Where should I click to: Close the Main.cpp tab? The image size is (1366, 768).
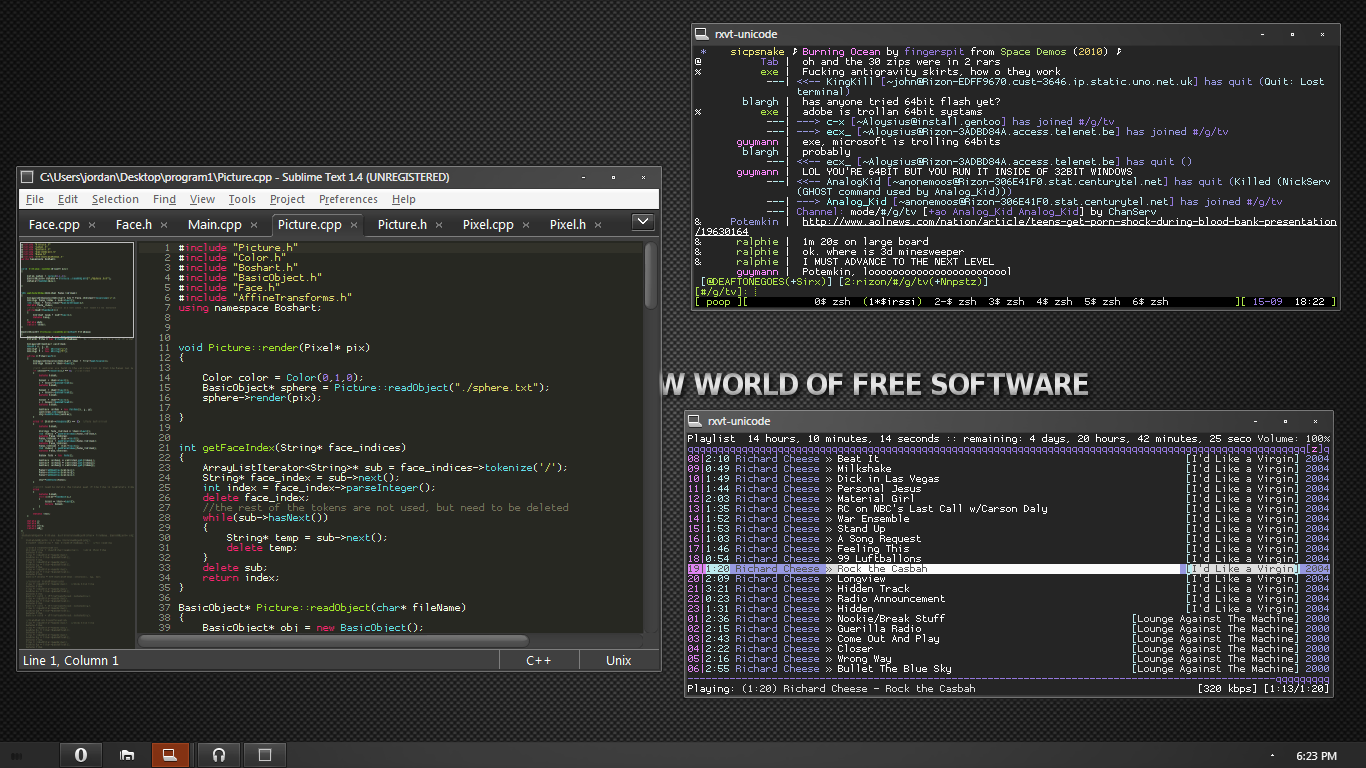point(253,225)
